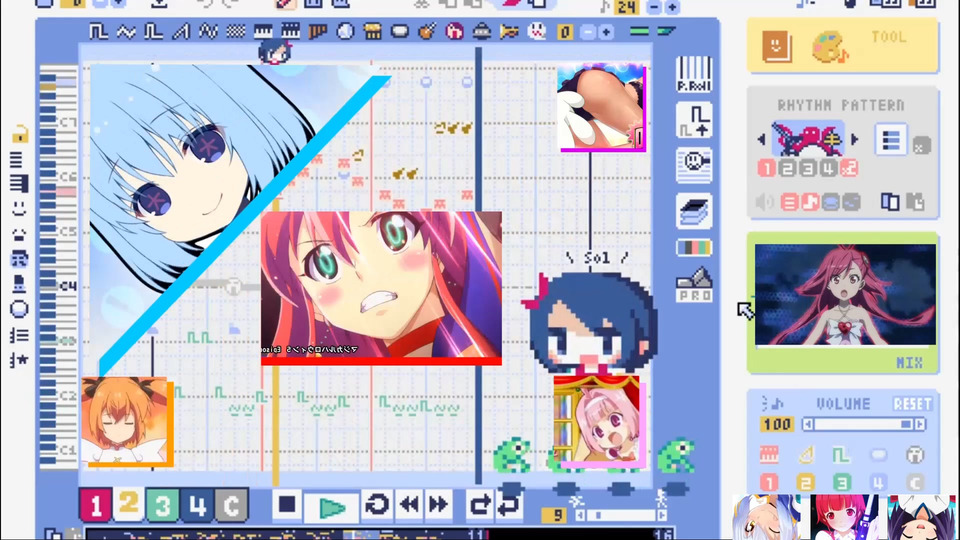This screenshot has height=540, width=960.
Task: Open the stacked layers tool
Action: click(694, 211)
